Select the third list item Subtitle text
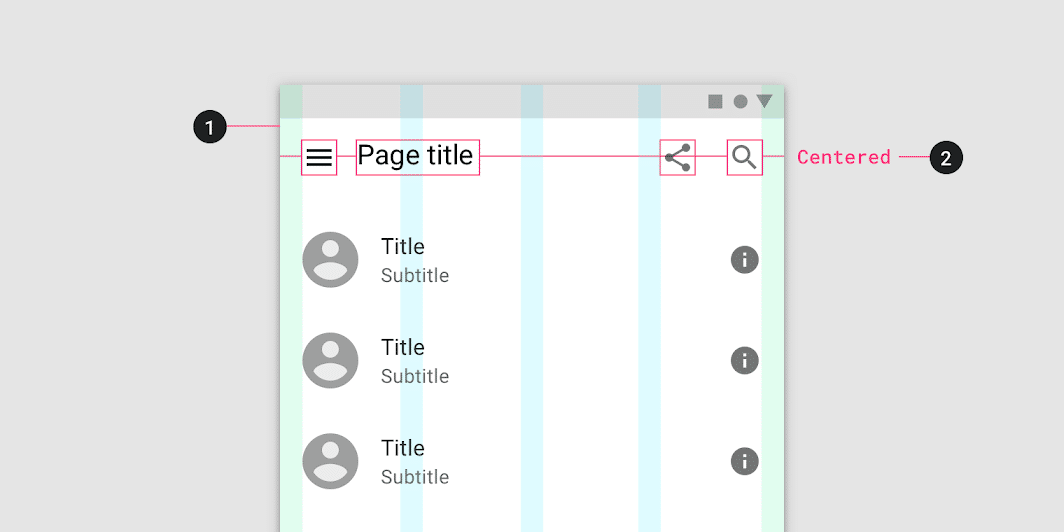The width and height of the screenshot is (1064, 532). coord(415,477)
